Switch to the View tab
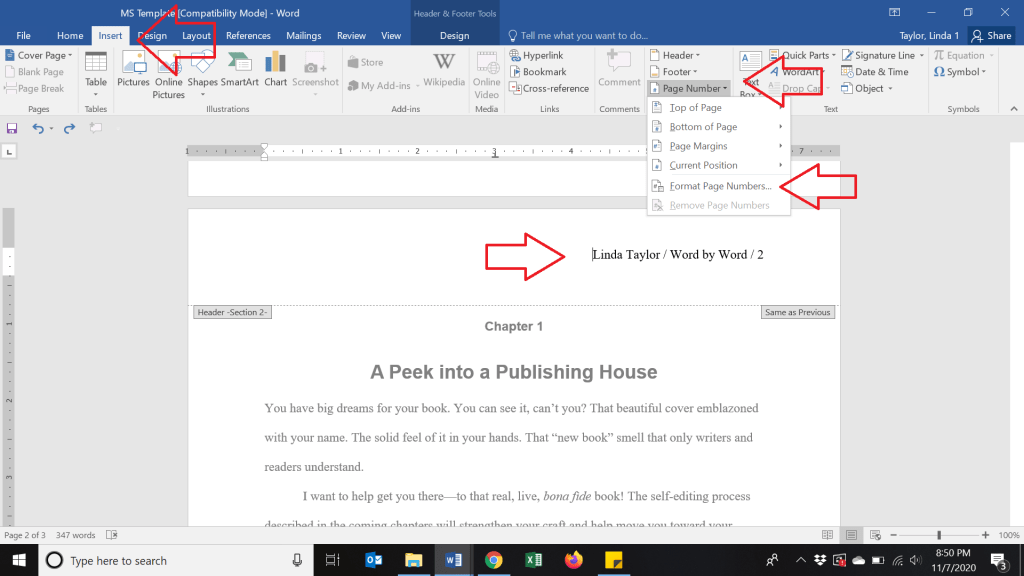This screenshot has width=1024, height=576. tap(391, 36)
